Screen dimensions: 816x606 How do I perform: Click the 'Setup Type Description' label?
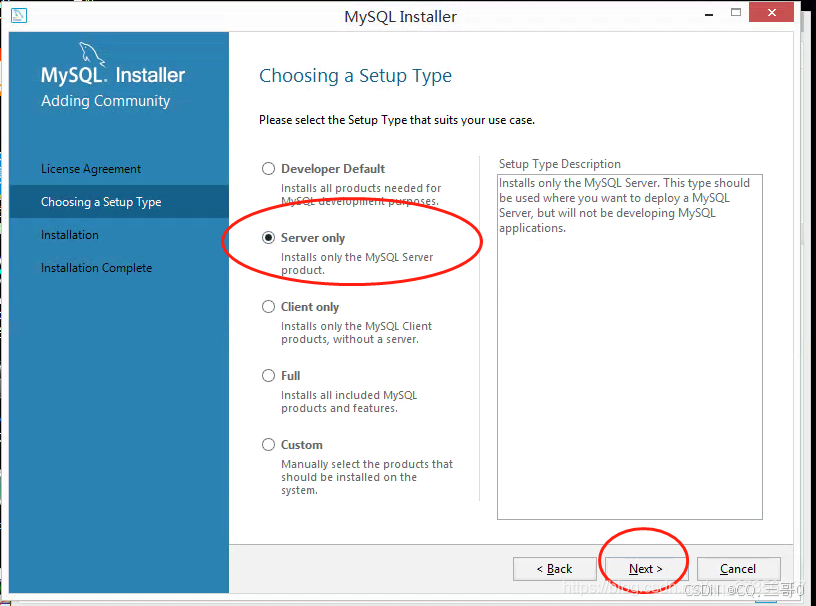[x=559, y=164]
